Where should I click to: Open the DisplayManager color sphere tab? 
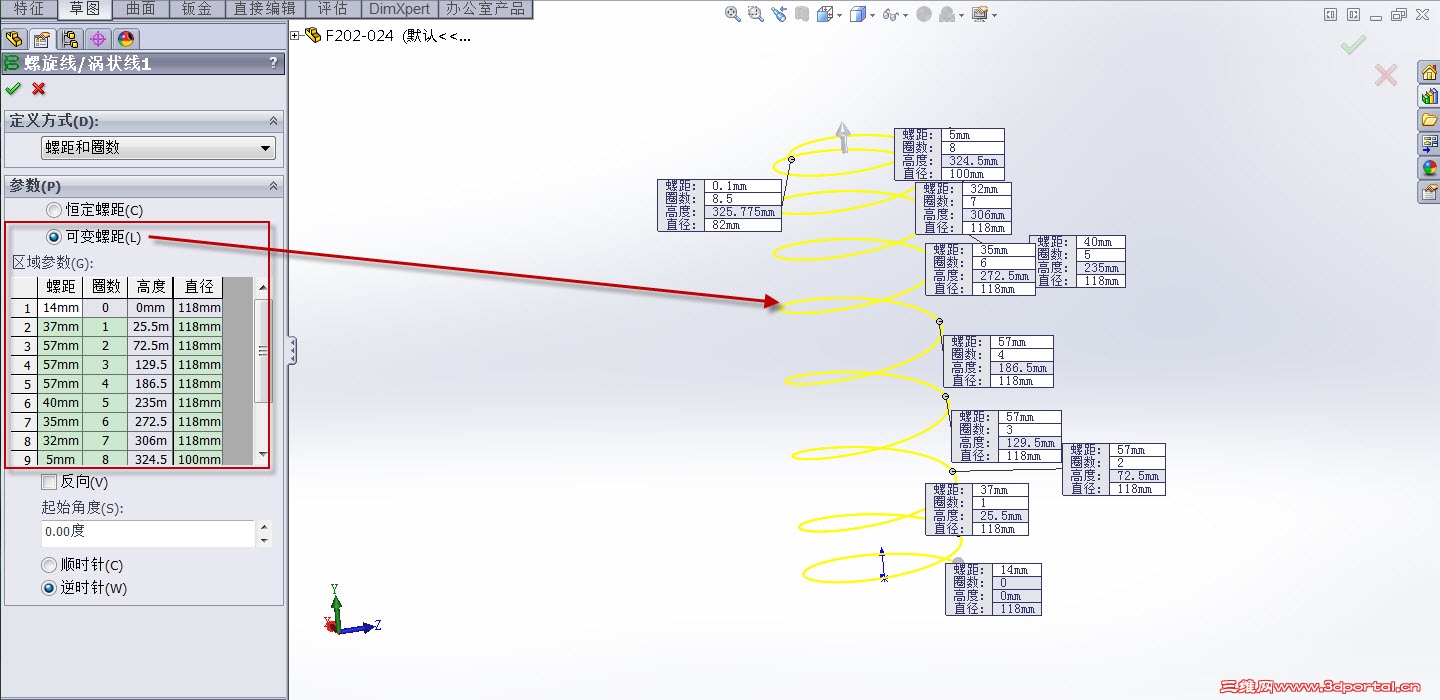click(126, 39)
